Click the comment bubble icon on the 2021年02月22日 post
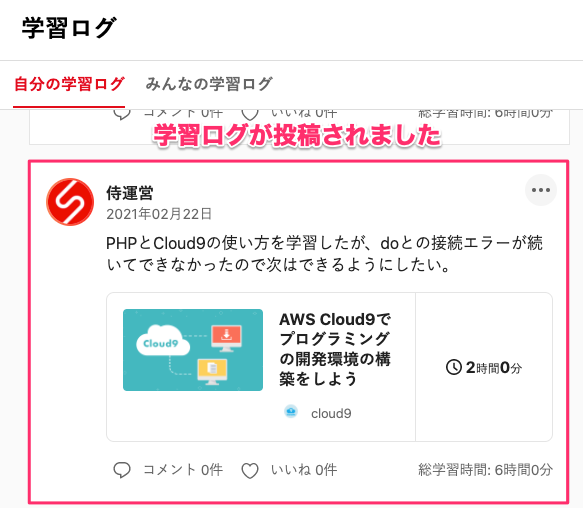 pyautogui.click(x=122, y=470)
